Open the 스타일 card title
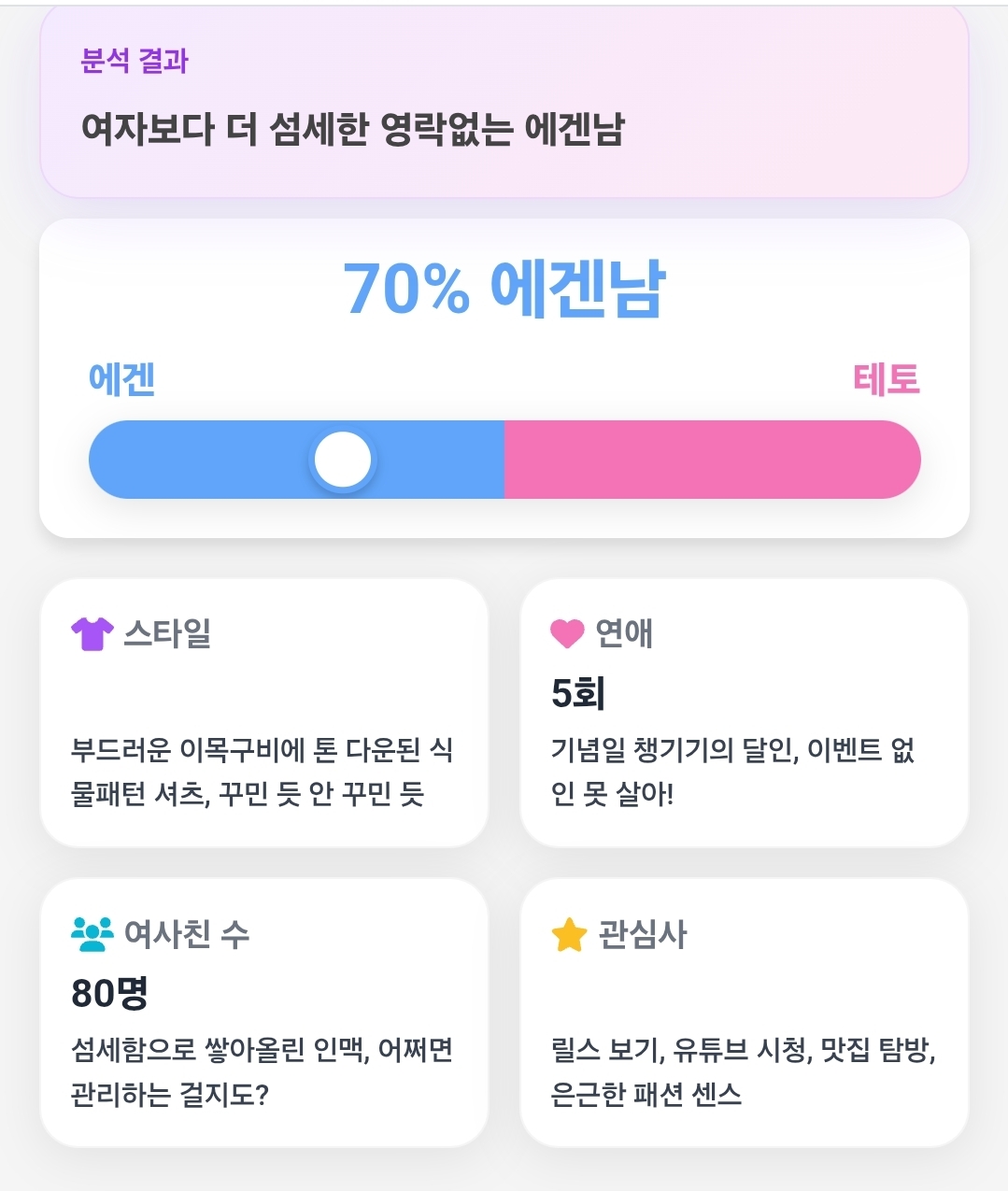The width and height of the screenshot is (1008, 1191). pyautogui.click(x=167, y=633)
